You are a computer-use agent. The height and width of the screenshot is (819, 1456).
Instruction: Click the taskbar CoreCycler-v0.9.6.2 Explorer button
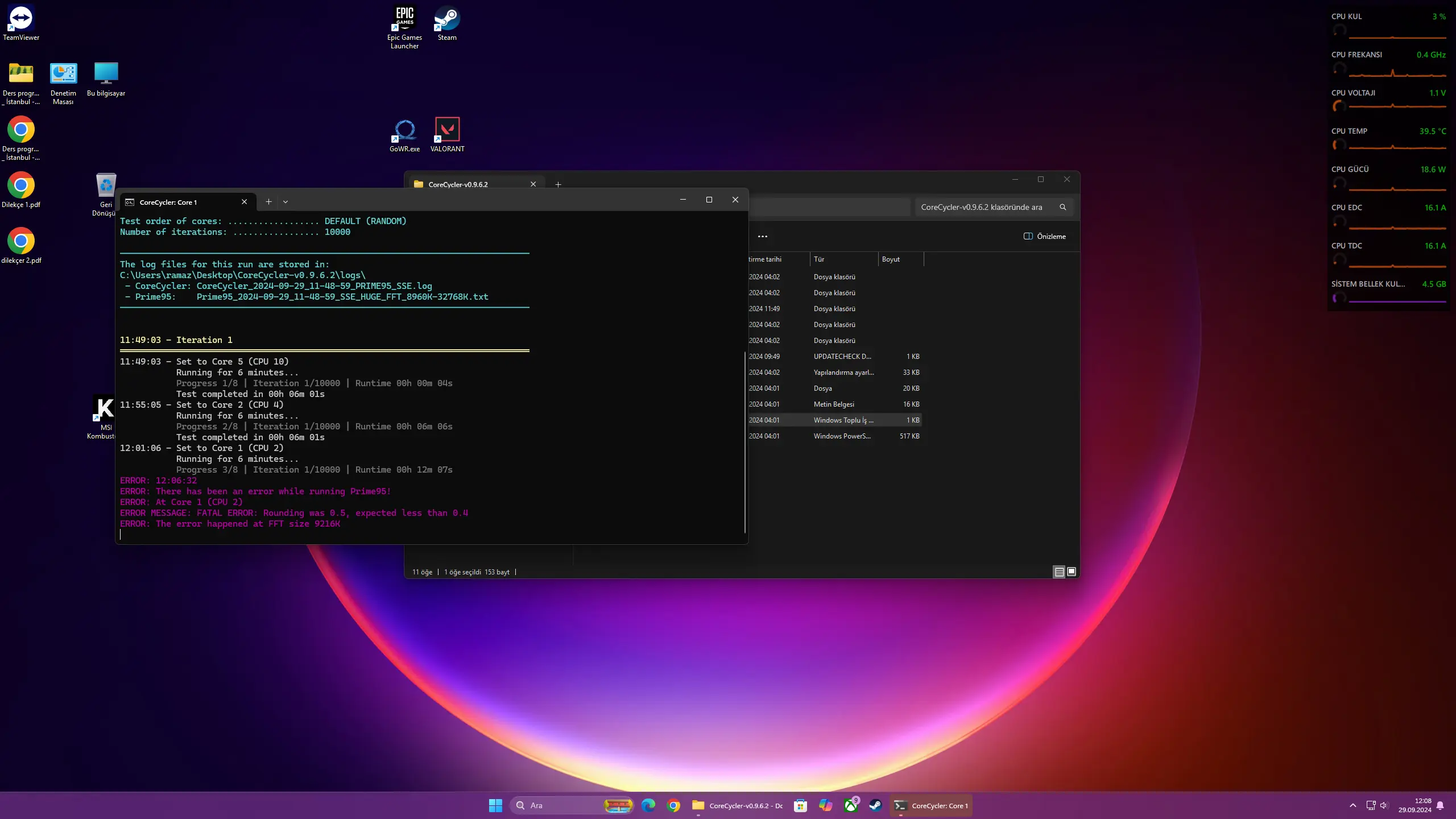738,805
